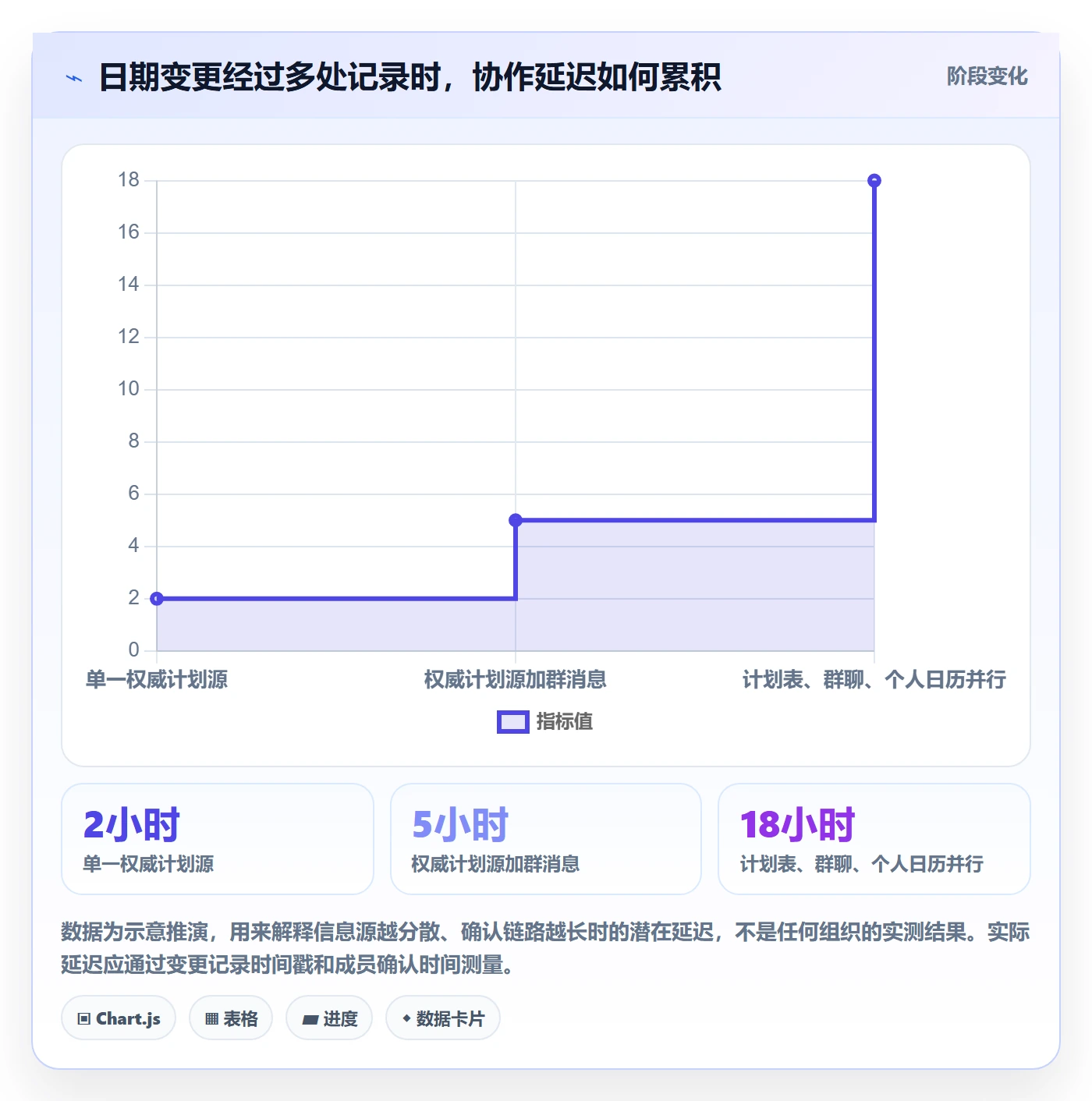1092x1101 pixels.
Task: Open the 18小时 data card
Action: coord(874,839)
